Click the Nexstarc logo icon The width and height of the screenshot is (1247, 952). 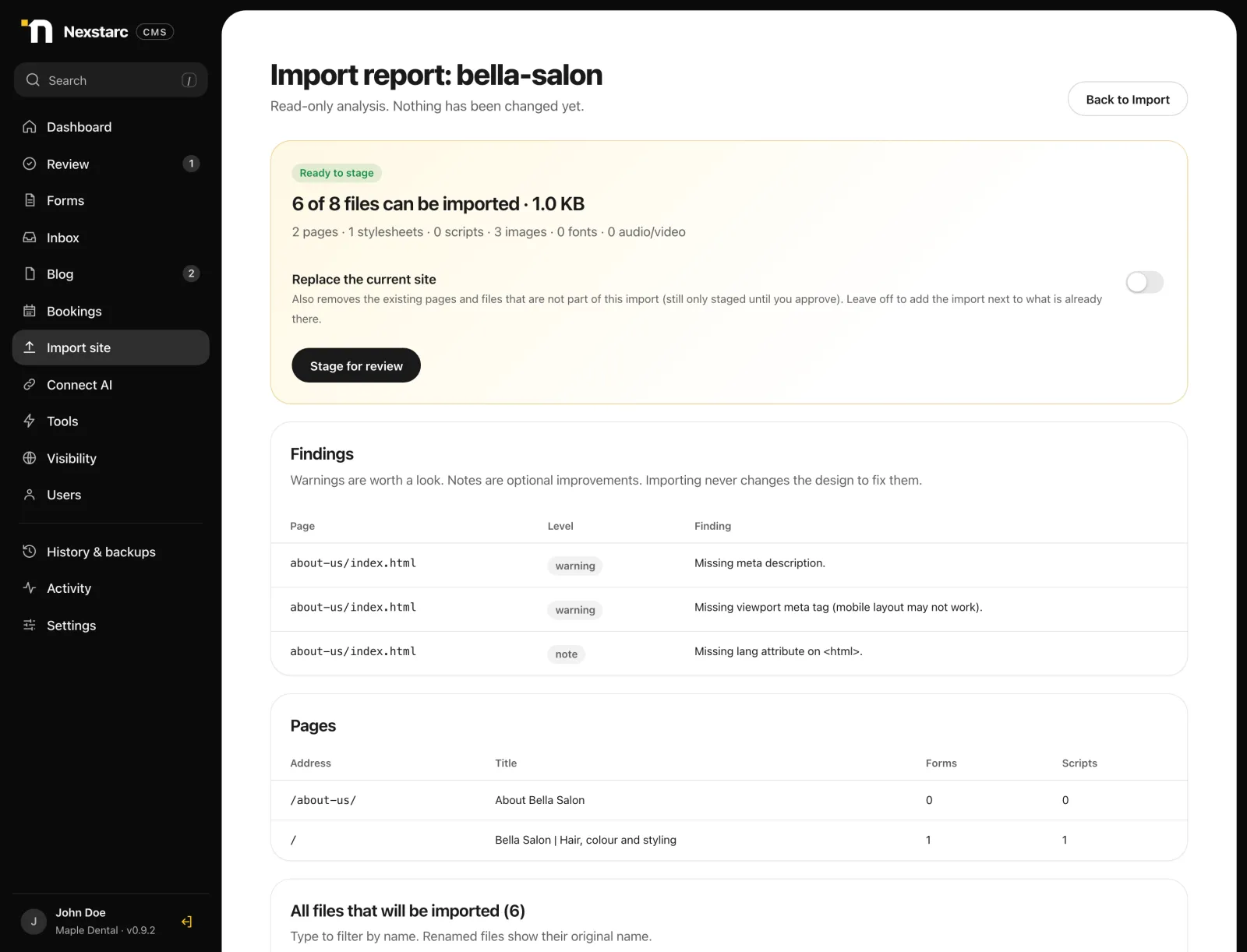point(37,31)
